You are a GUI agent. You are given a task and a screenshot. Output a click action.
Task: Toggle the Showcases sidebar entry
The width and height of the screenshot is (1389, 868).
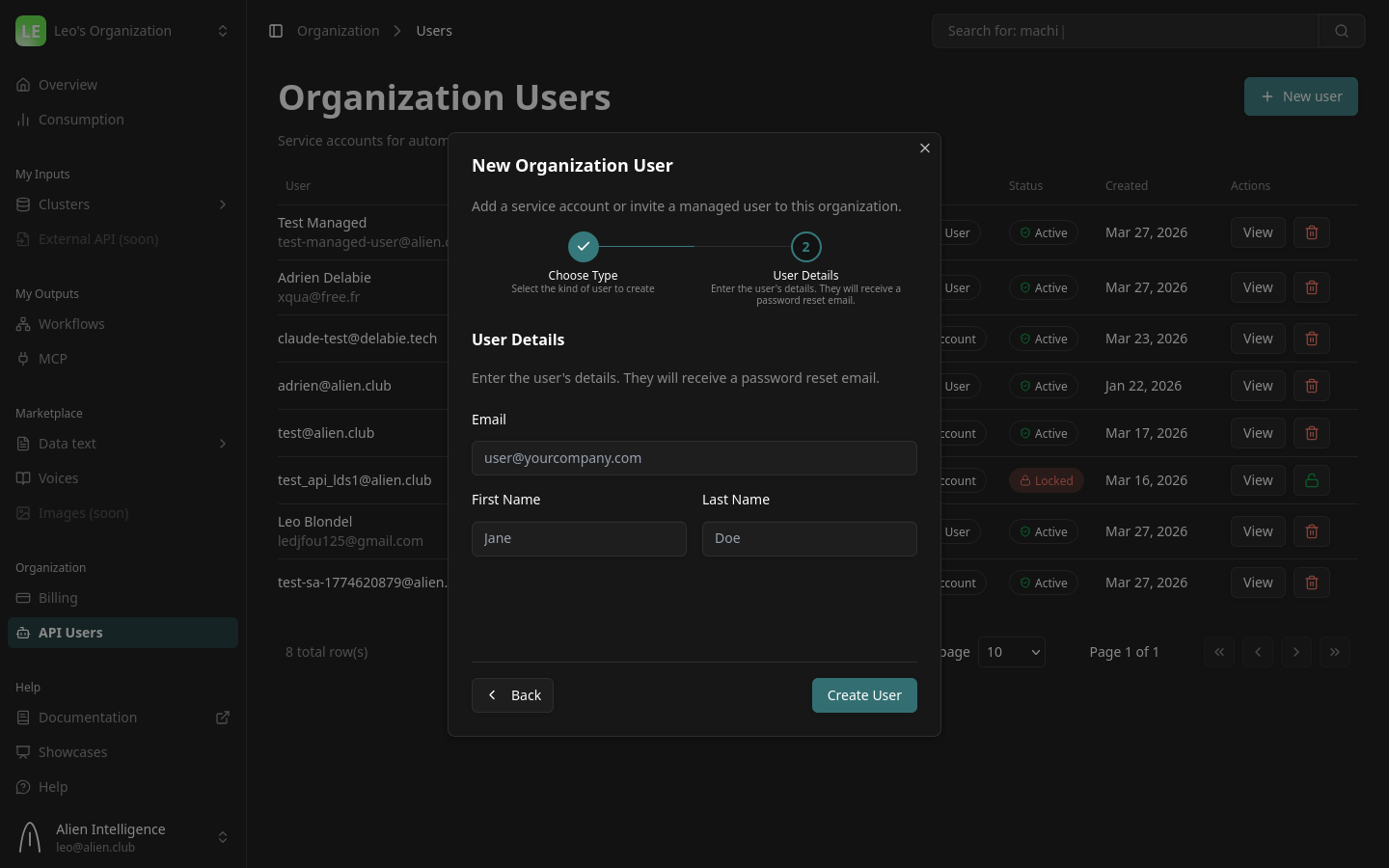(x=72, y=751)
